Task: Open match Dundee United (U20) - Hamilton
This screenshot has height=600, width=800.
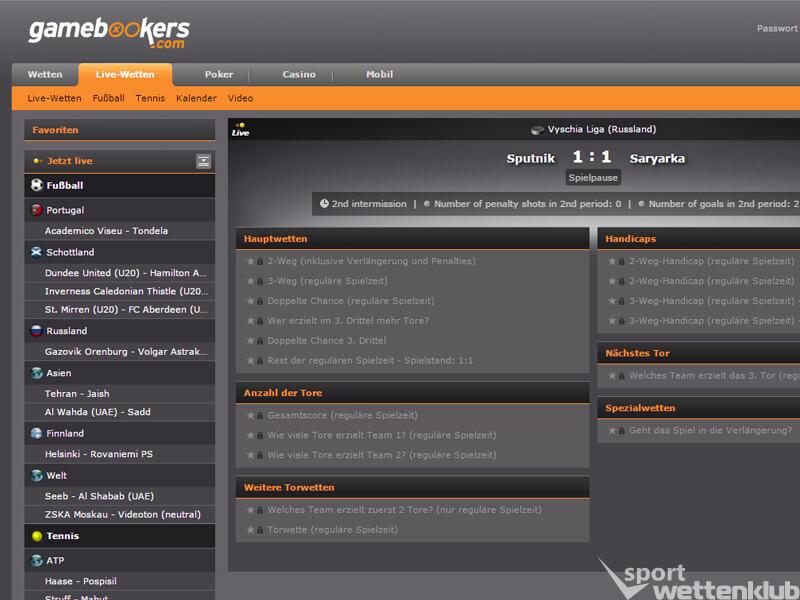Action: coord(119,273)
